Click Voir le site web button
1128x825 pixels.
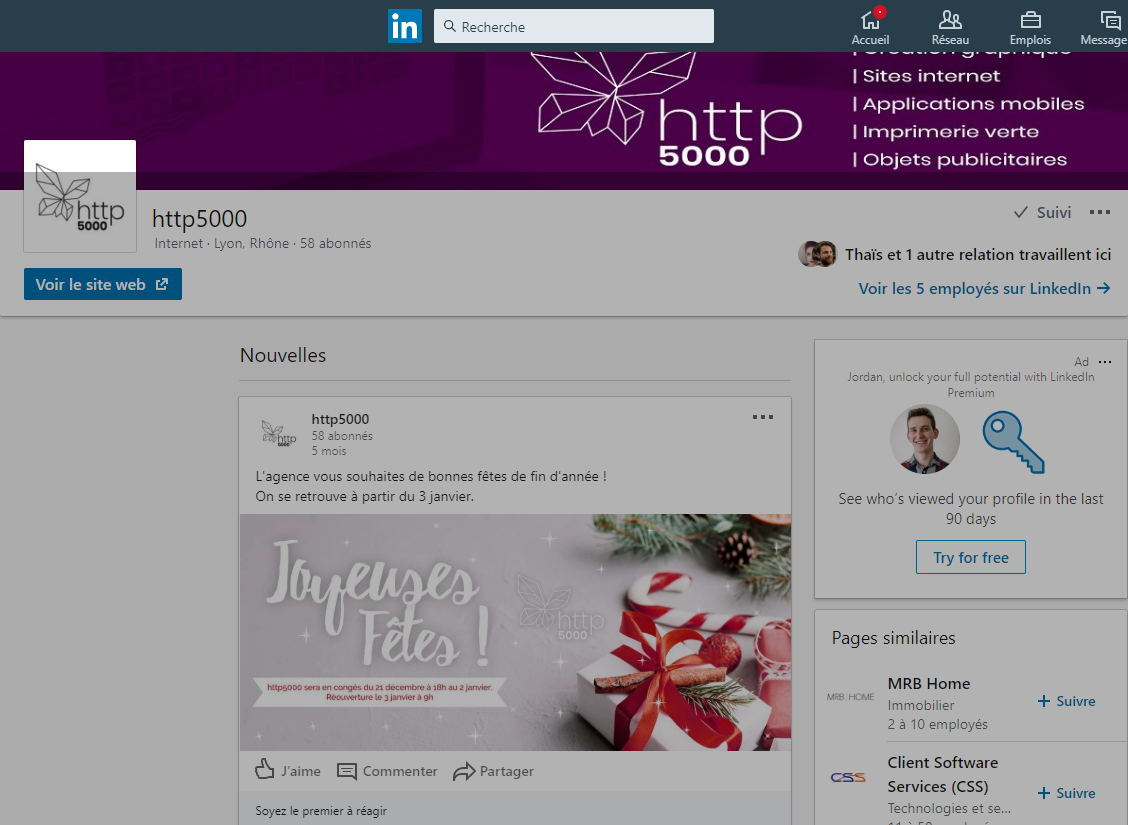103,284
